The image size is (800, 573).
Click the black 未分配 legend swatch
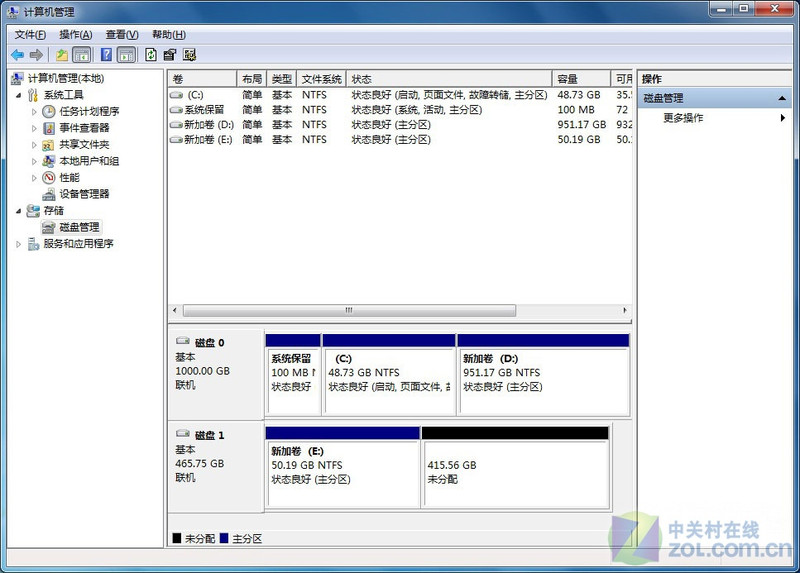(x=177, y=538)
